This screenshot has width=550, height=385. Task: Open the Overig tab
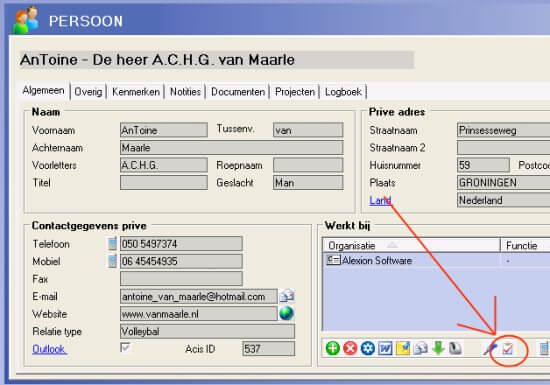pyautogui.click(x=88, y=92)
